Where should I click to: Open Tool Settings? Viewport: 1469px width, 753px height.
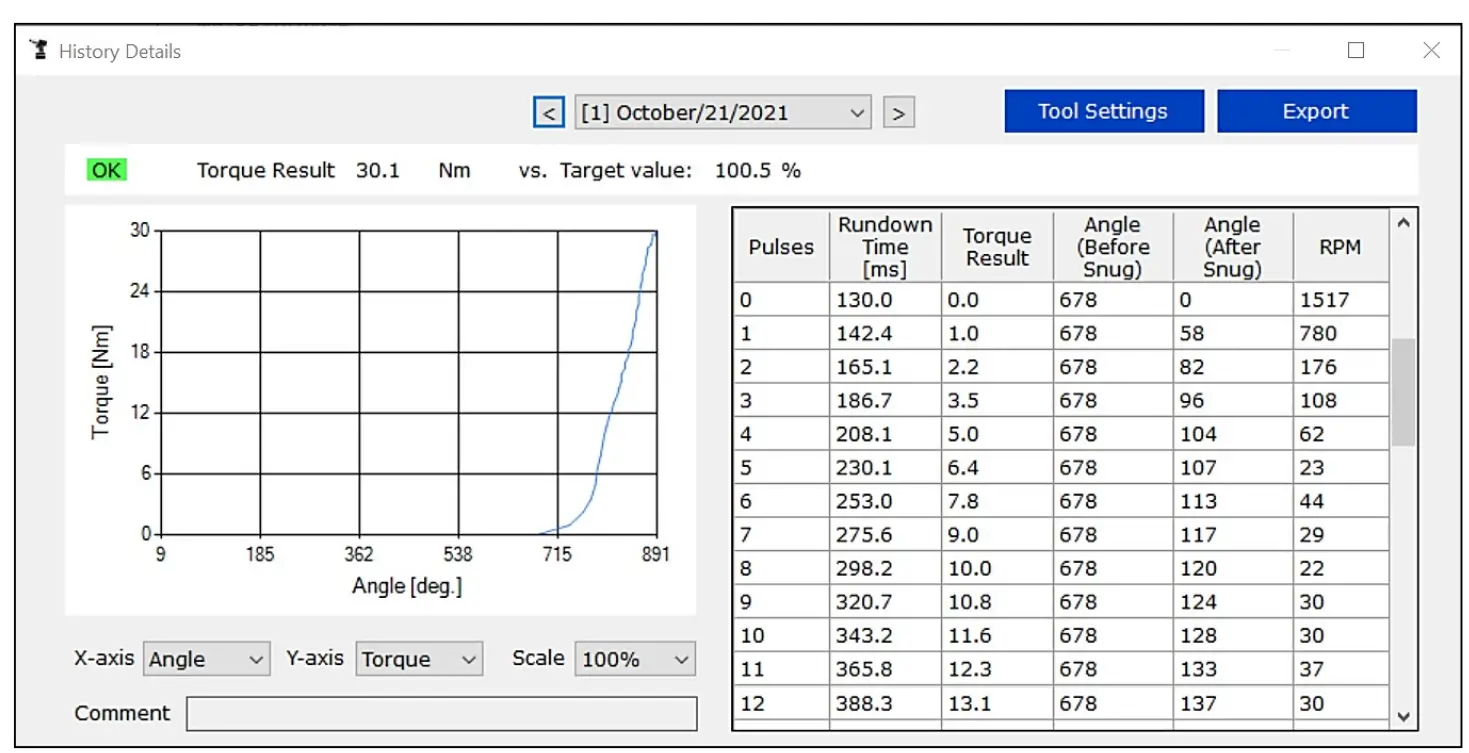[1104, 111]
